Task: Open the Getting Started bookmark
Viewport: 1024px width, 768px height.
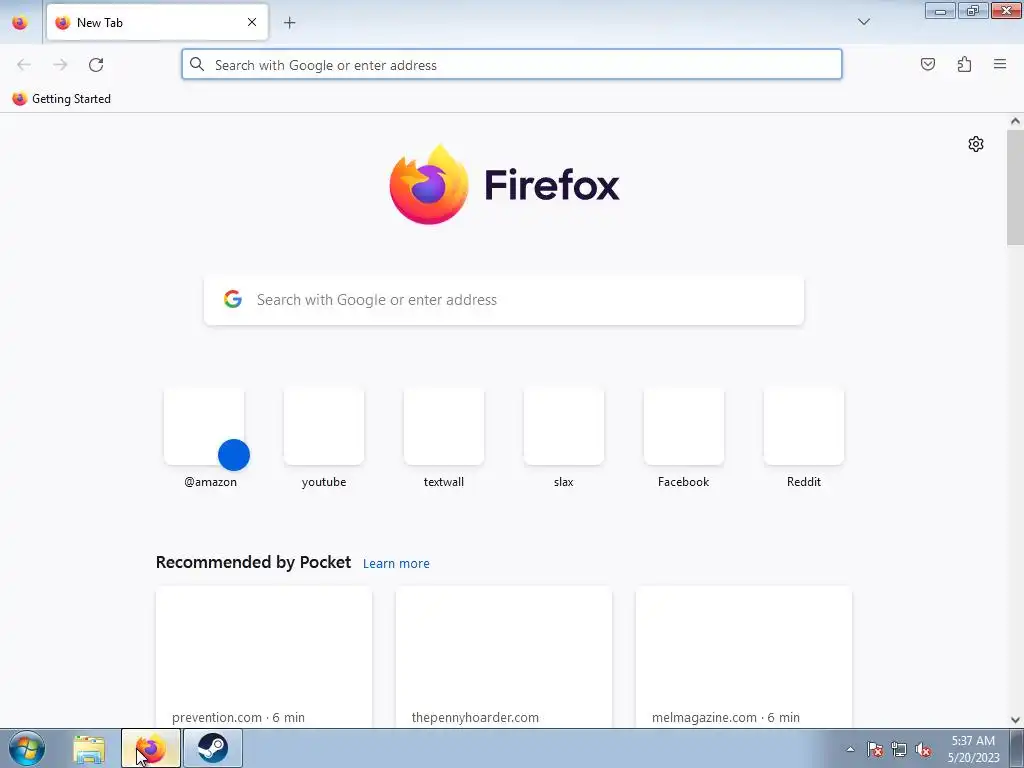Action: [61, 99]
